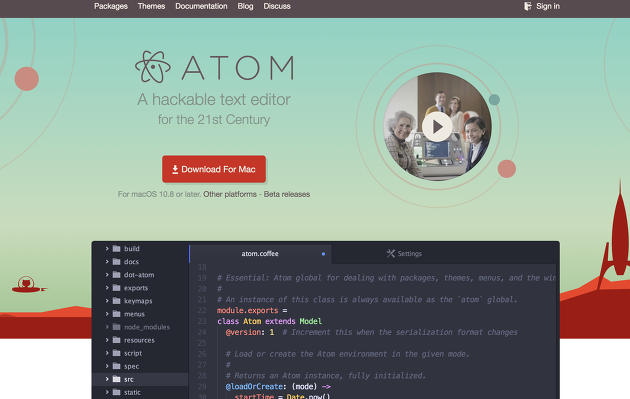Click the Sign in icon

coord(528,6)
